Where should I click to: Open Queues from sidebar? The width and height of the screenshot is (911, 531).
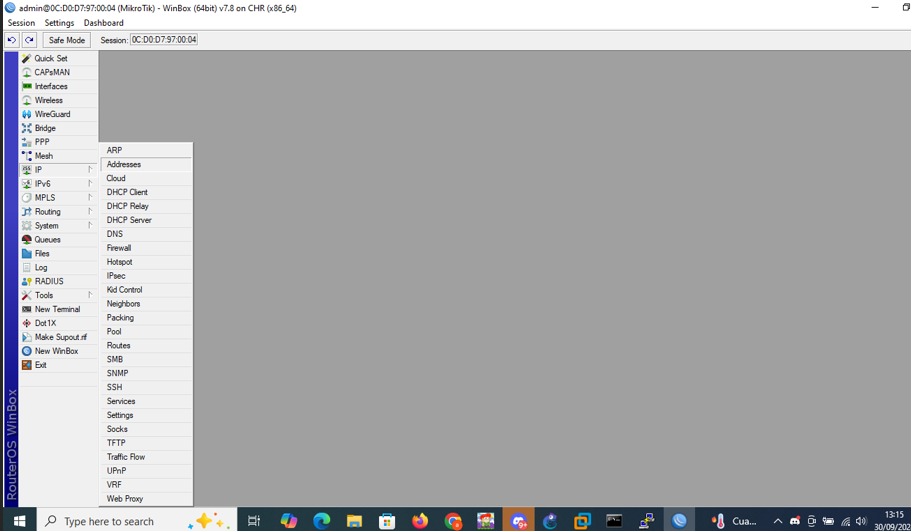[58, 239]
